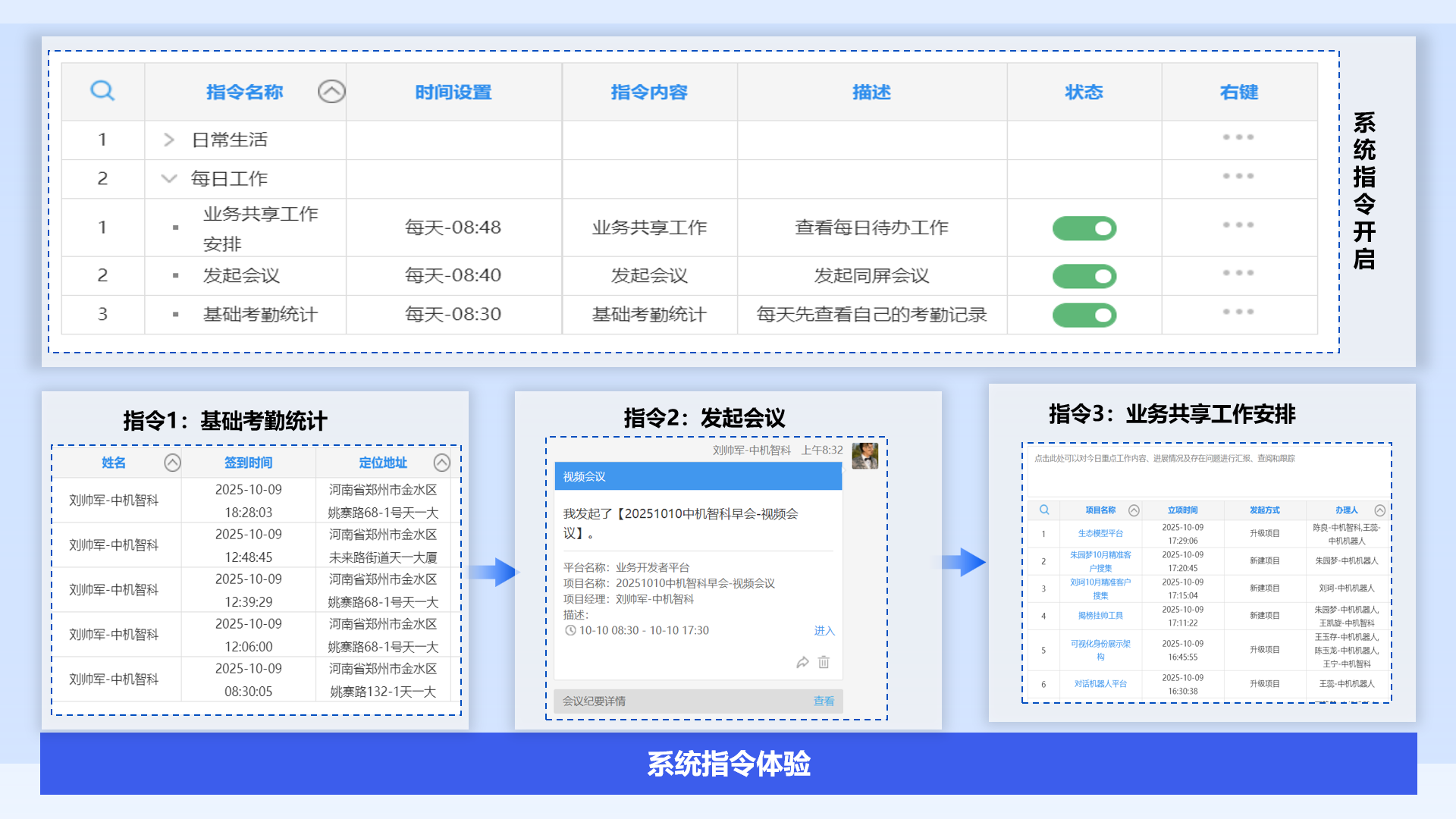
Task: Click 进入 link to join the meeting
Action: tap(824, 631)
